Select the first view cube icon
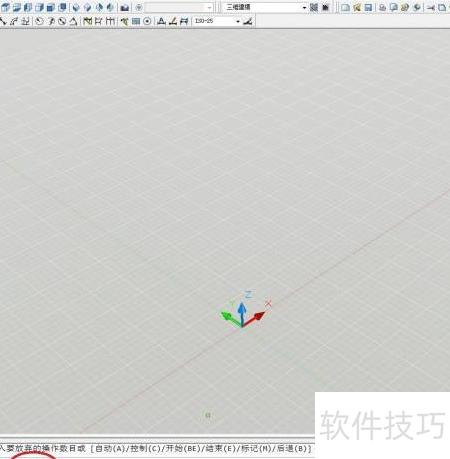 coord(6,7)
